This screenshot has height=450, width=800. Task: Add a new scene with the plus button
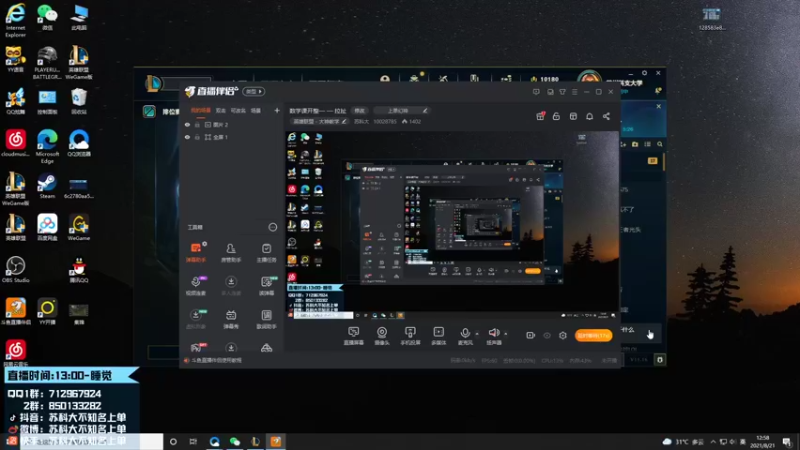click(x=277, y=110)
